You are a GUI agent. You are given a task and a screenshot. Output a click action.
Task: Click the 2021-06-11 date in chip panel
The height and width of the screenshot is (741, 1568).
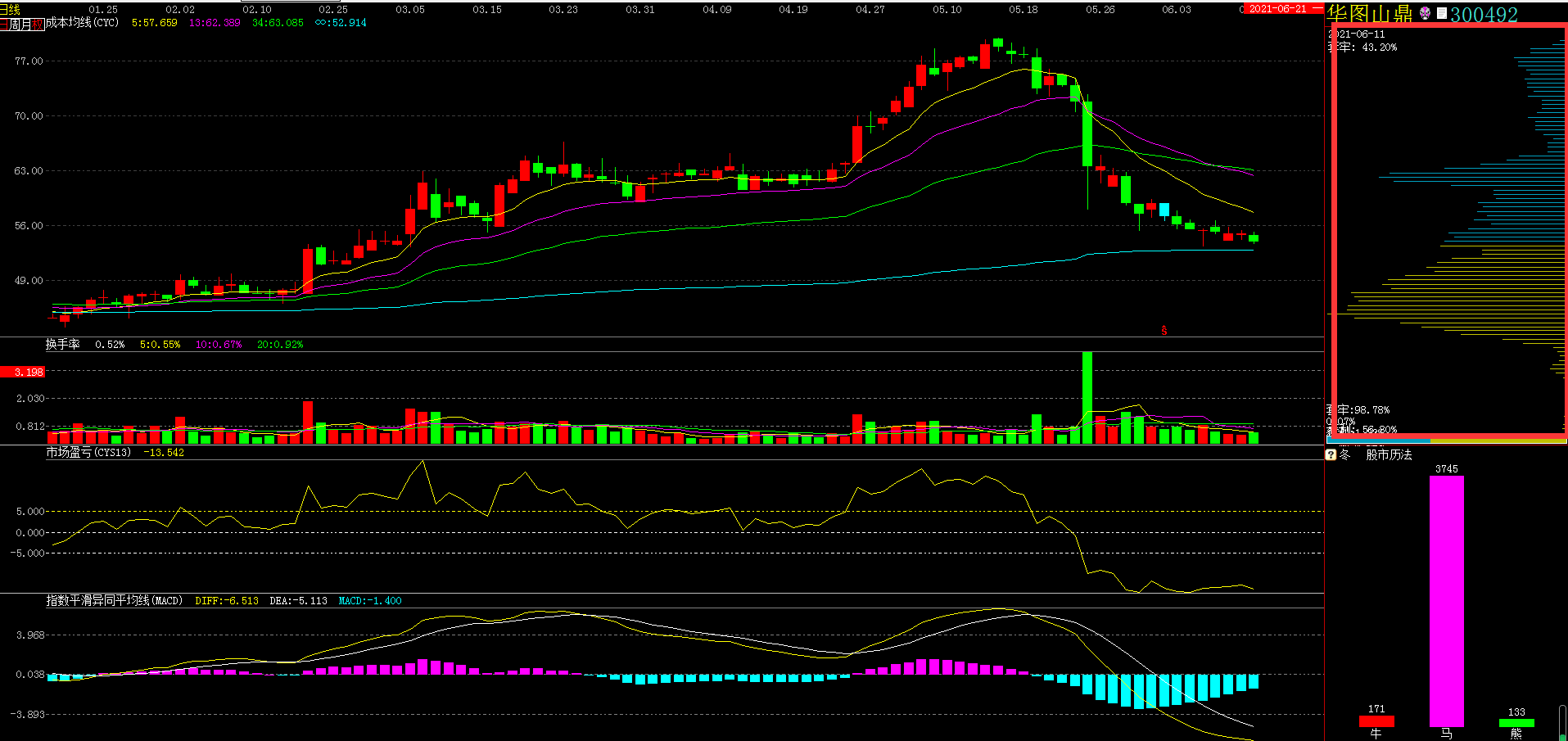tap(1357, 34)
